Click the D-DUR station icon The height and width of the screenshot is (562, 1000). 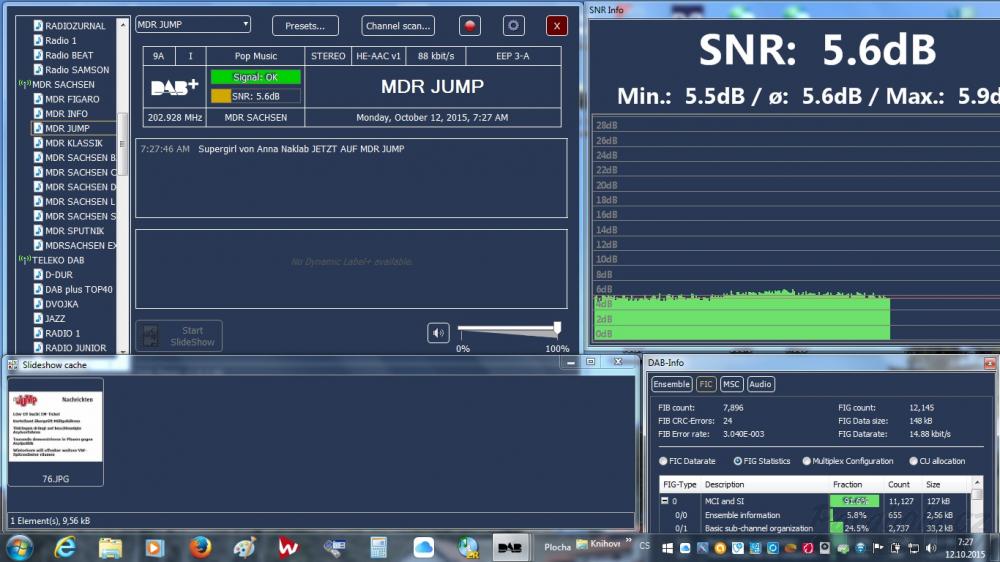pyautogui.click(x=38, y=274)
